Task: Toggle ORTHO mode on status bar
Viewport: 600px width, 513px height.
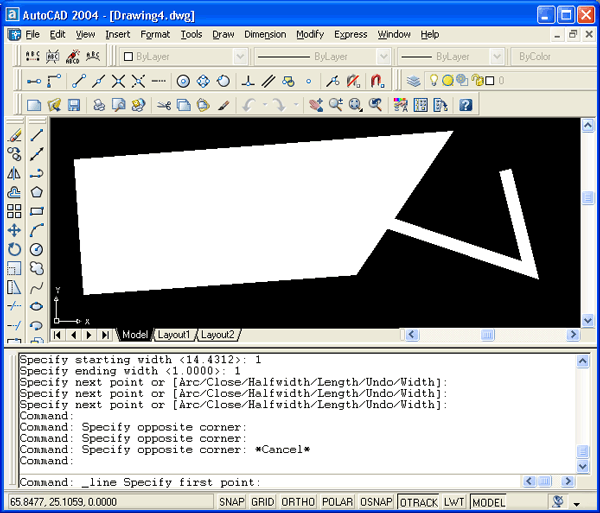Action: [x=297, y=502]
